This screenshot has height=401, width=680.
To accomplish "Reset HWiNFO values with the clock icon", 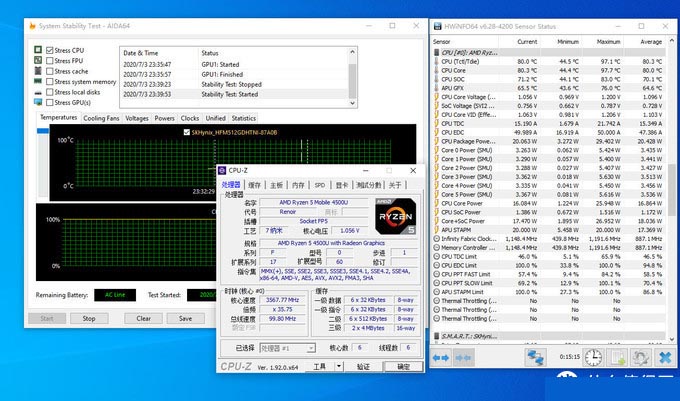I will (x=593, y=358).
